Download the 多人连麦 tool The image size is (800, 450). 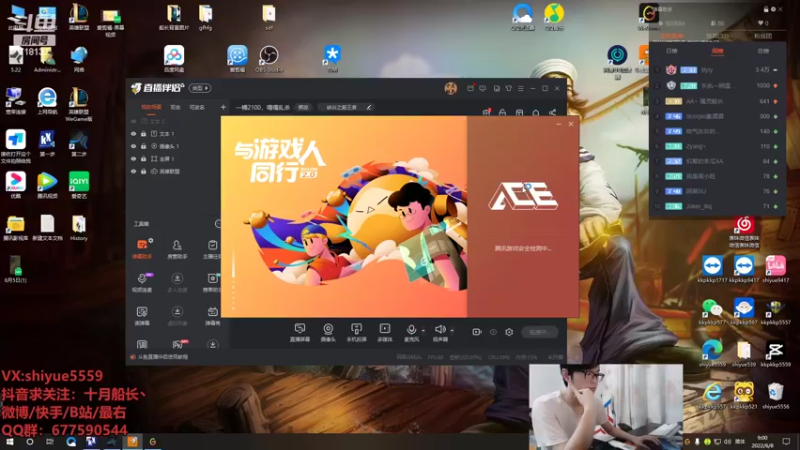click(x=177, y=282)
